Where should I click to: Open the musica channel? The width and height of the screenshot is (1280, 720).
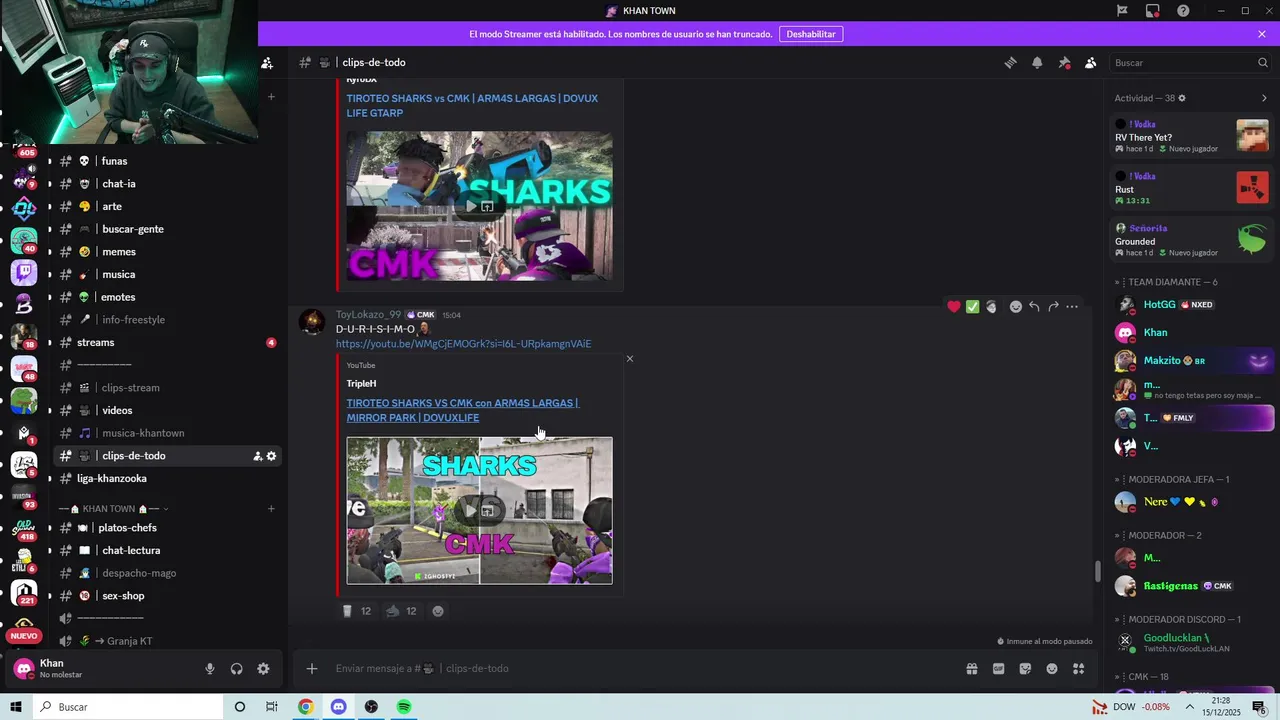tap(165, 274)
